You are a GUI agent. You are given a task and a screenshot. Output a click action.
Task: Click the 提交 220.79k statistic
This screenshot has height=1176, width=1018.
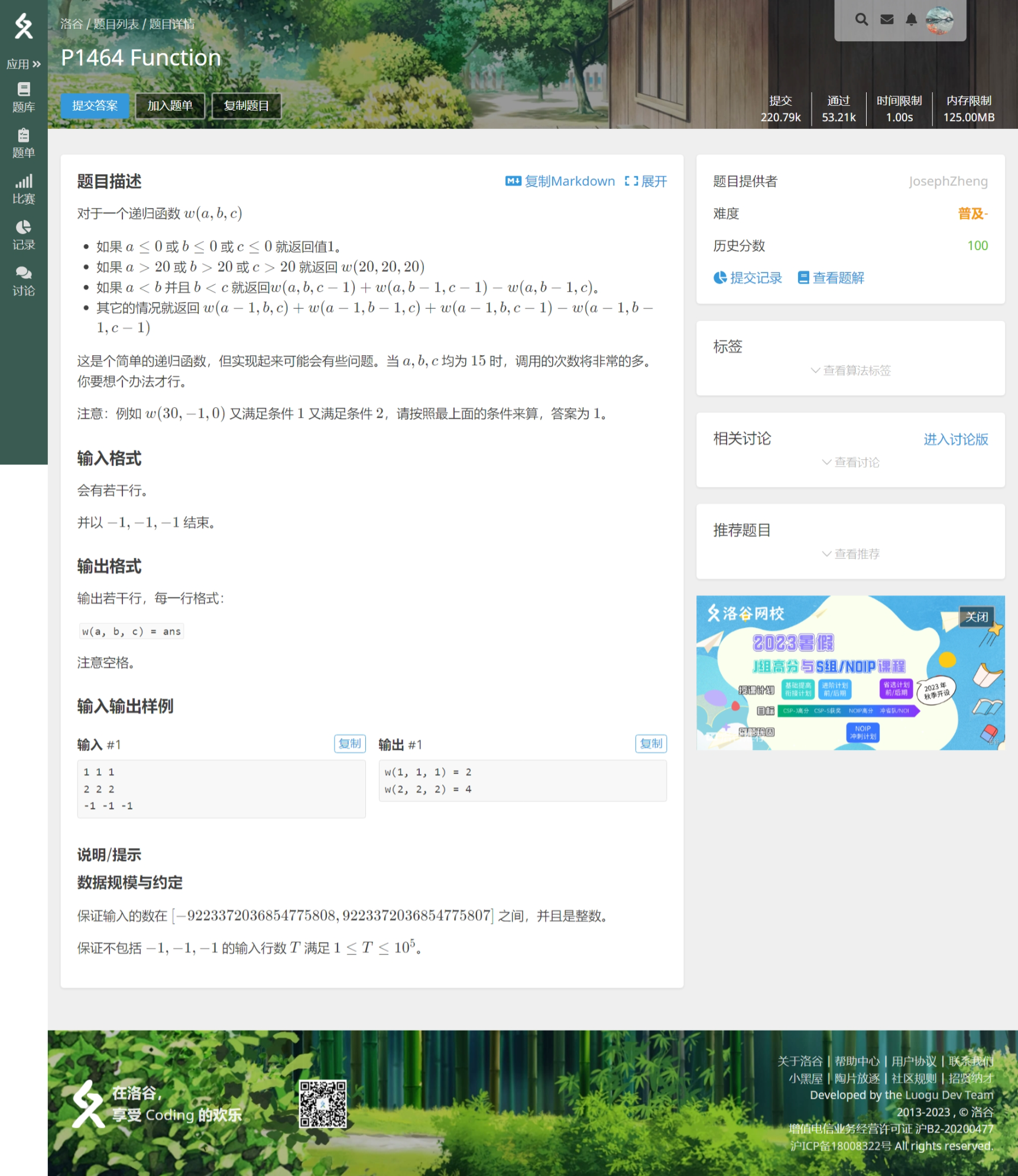point(780,109)
